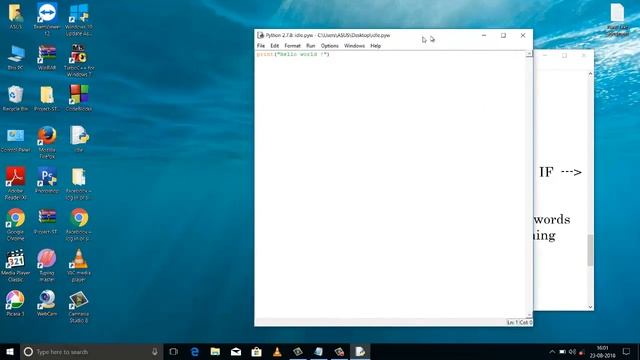Select the idle Python file desktop icon

(79, 139)
